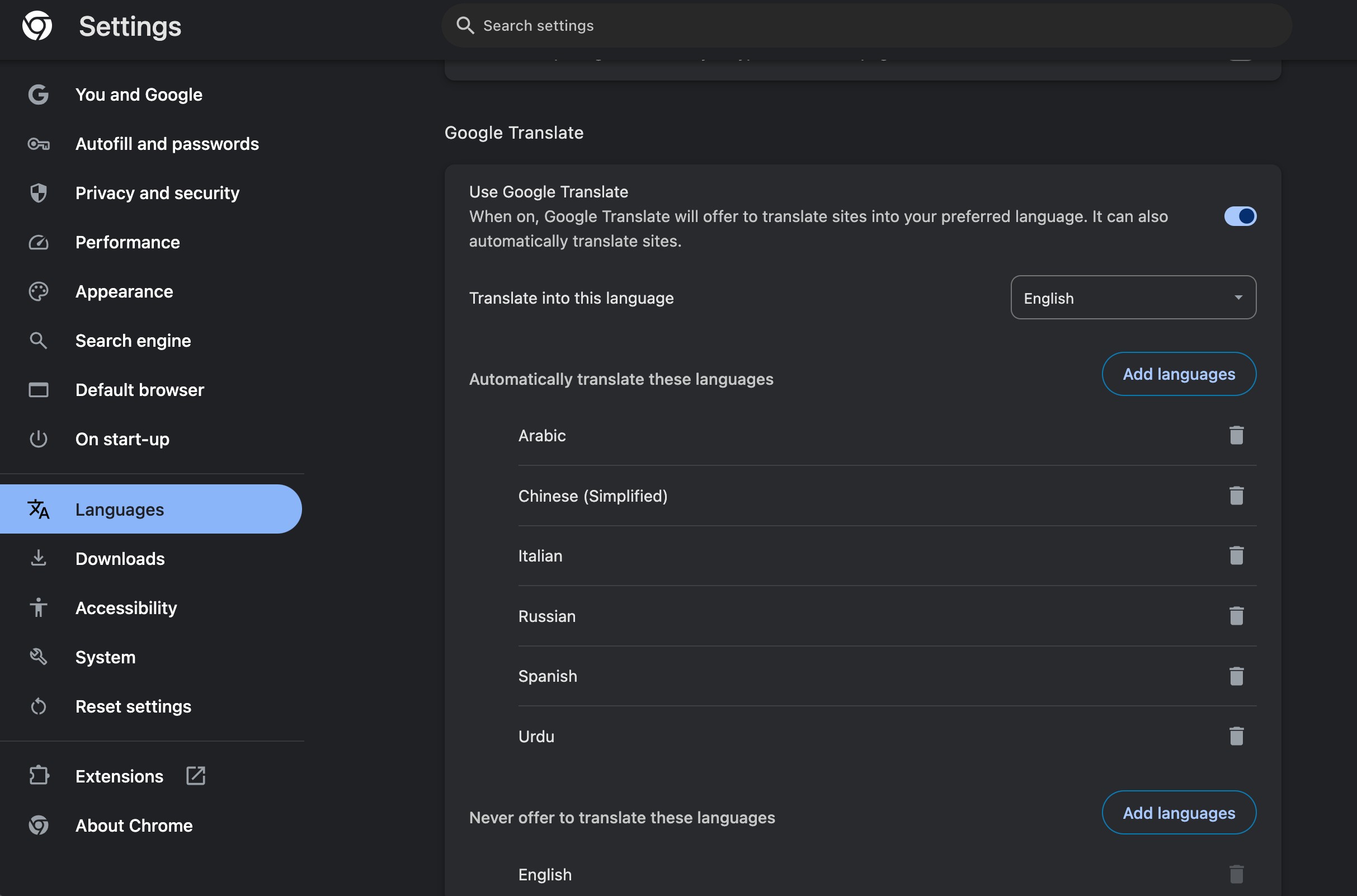The width and height of the screenshot is (1357, 896).
Task: Click the external link icon beside Extensions
Action: (x=195, y=775)
